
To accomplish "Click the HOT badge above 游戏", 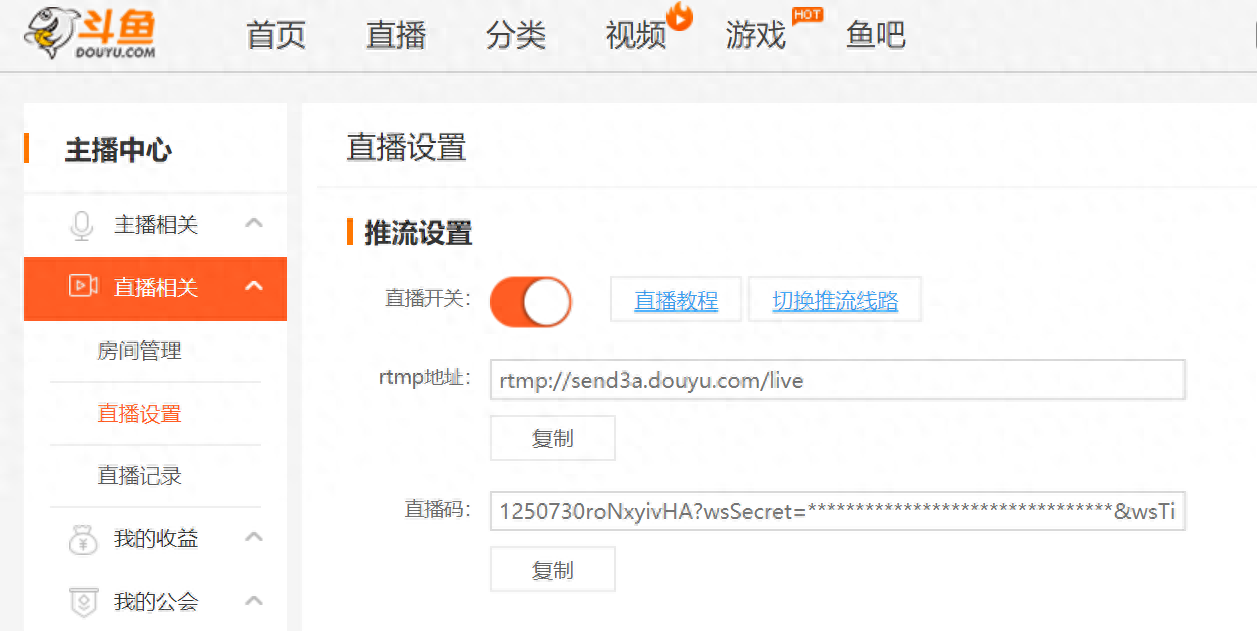I will [806, 14].
